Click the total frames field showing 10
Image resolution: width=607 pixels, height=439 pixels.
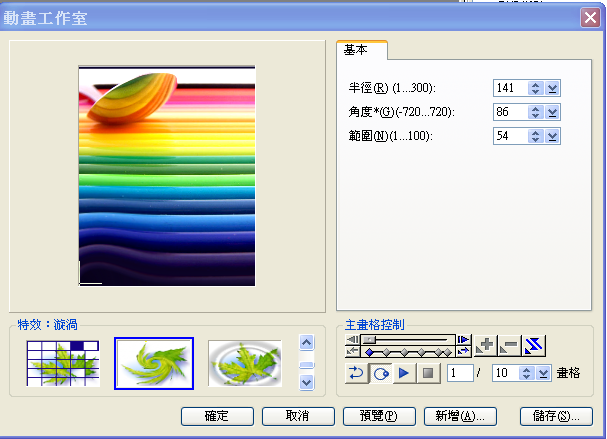[505, 373]
